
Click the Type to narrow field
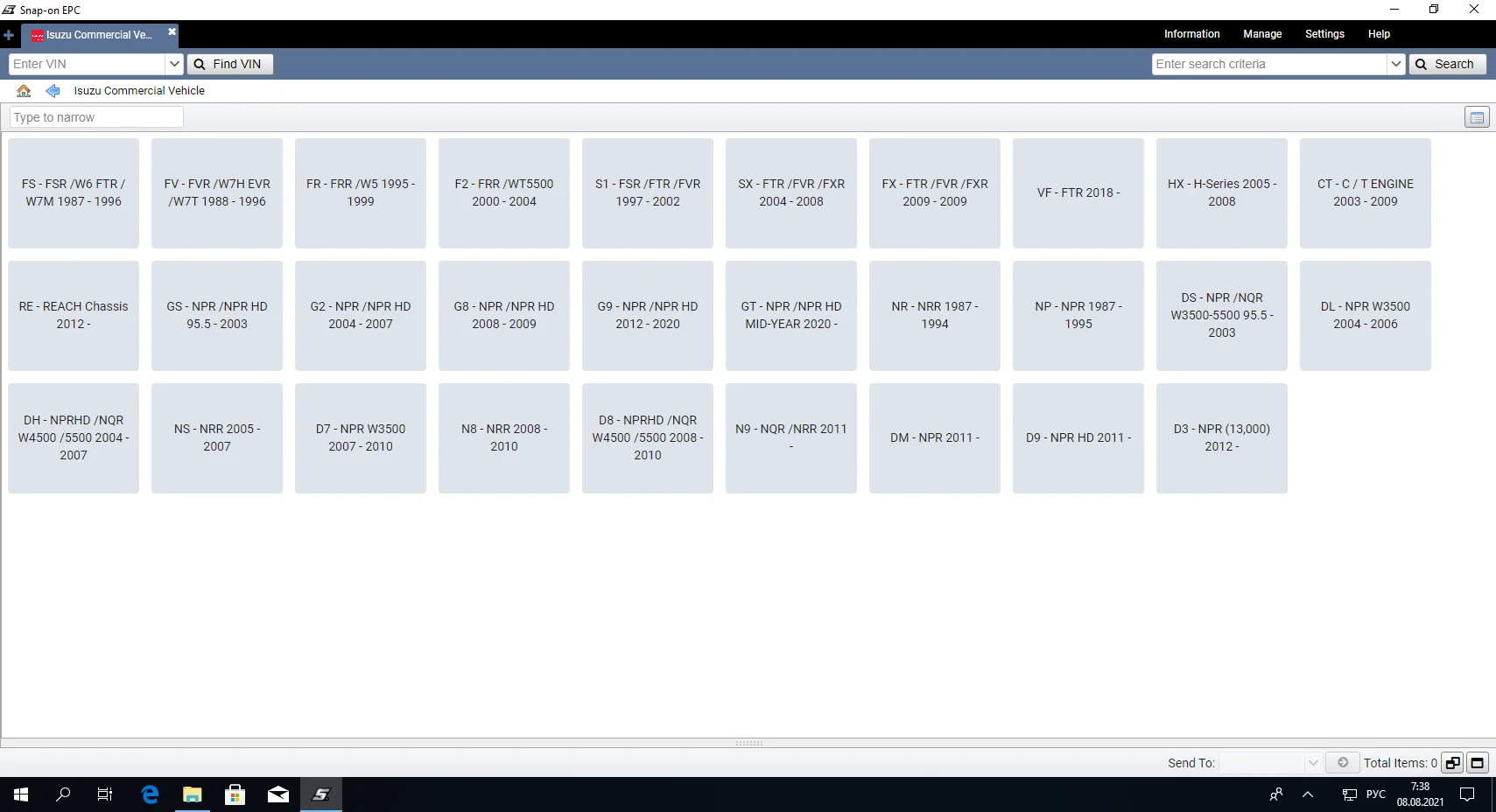coord(96,117)
